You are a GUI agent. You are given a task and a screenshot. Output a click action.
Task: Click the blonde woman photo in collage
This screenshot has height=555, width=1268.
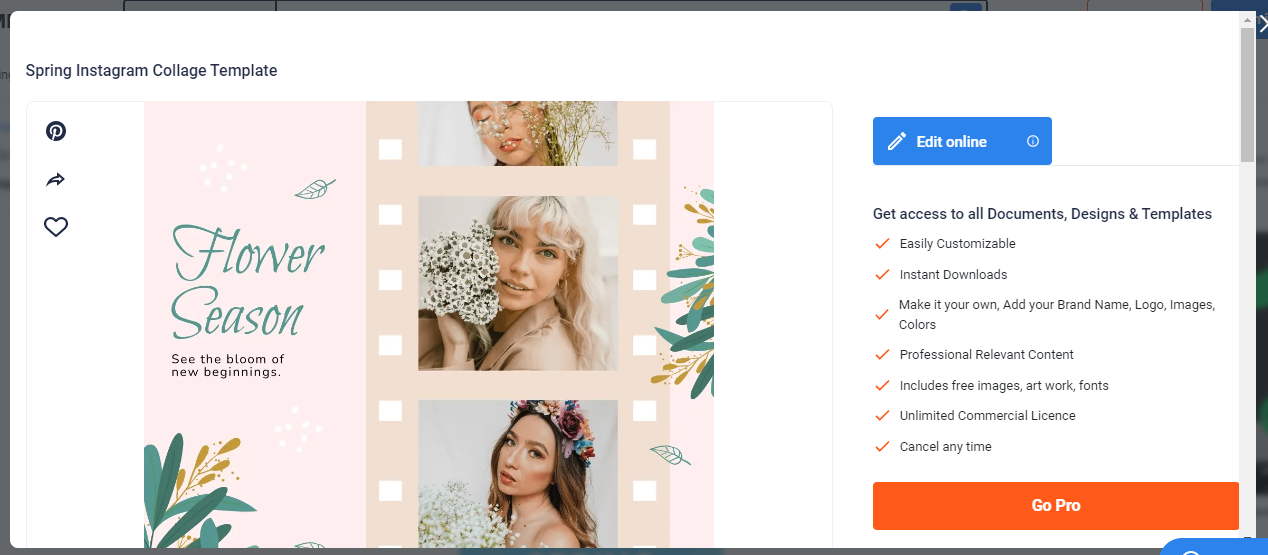(517, 283)
